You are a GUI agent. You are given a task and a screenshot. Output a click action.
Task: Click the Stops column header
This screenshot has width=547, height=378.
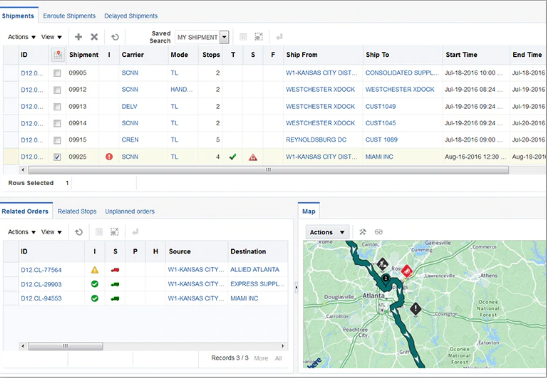click(211, 55)
